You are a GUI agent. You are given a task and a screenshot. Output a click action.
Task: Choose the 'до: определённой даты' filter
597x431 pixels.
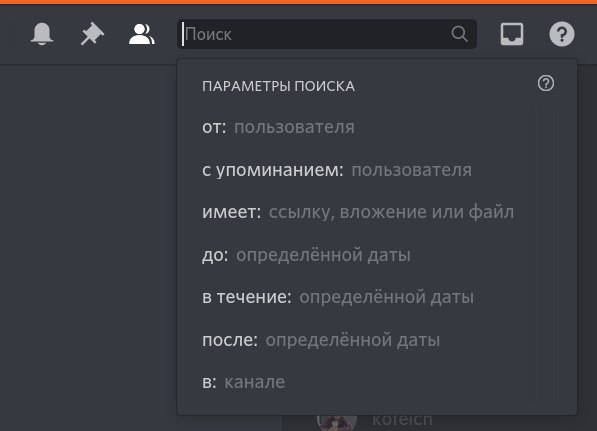coord(377,254)
